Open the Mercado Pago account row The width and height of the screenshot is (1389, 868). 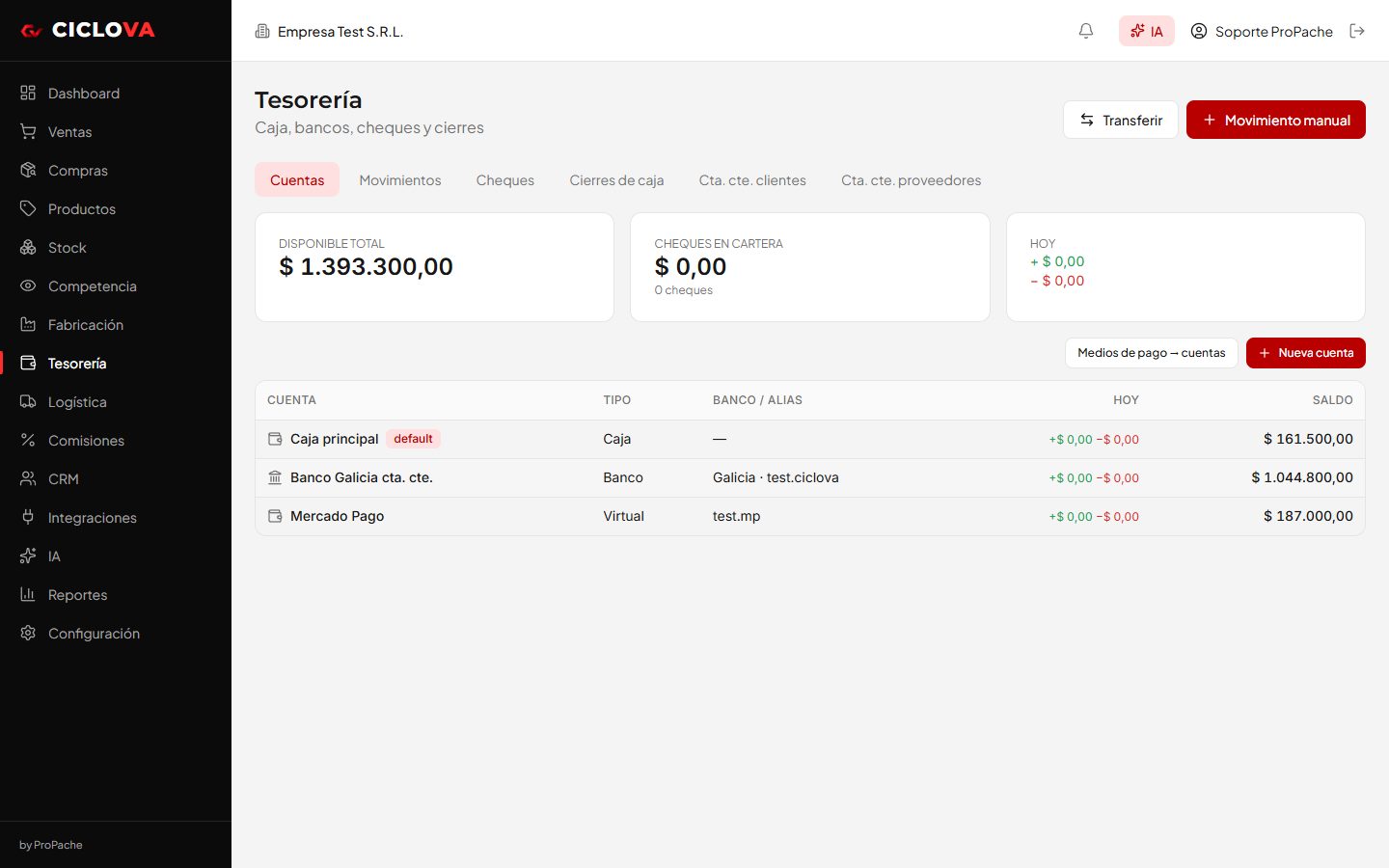click(x=810, y=516)
